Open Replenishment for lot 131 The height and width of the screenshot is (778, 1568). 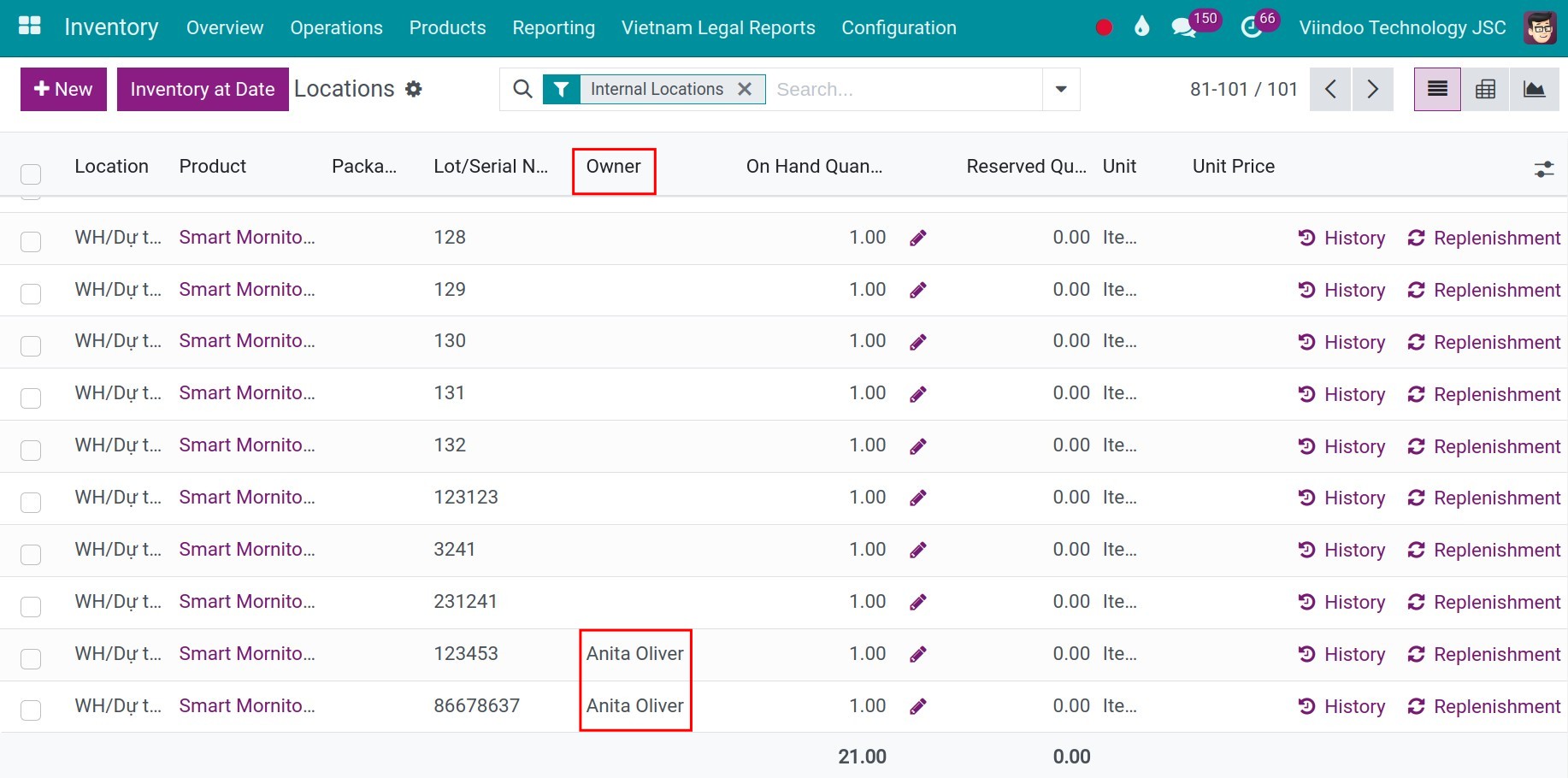click(x=1483, y=395)
